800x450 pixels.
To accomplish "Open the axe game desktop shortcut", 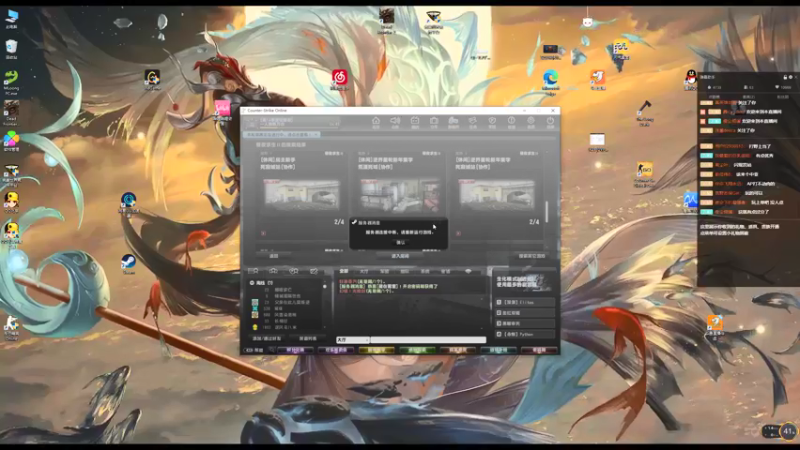I will click(645, 112).
